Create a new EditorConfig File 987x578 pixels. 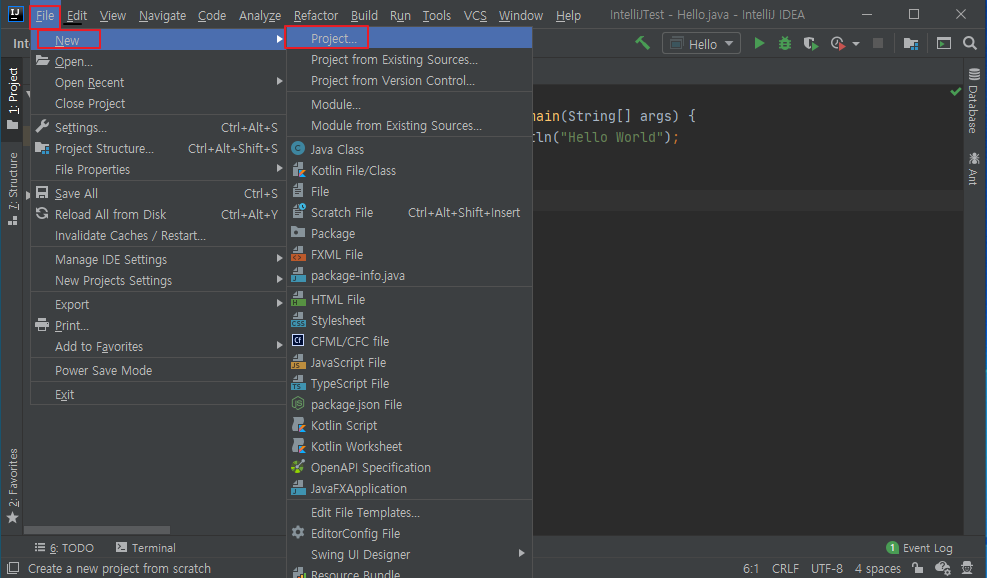tap(409, 533)
